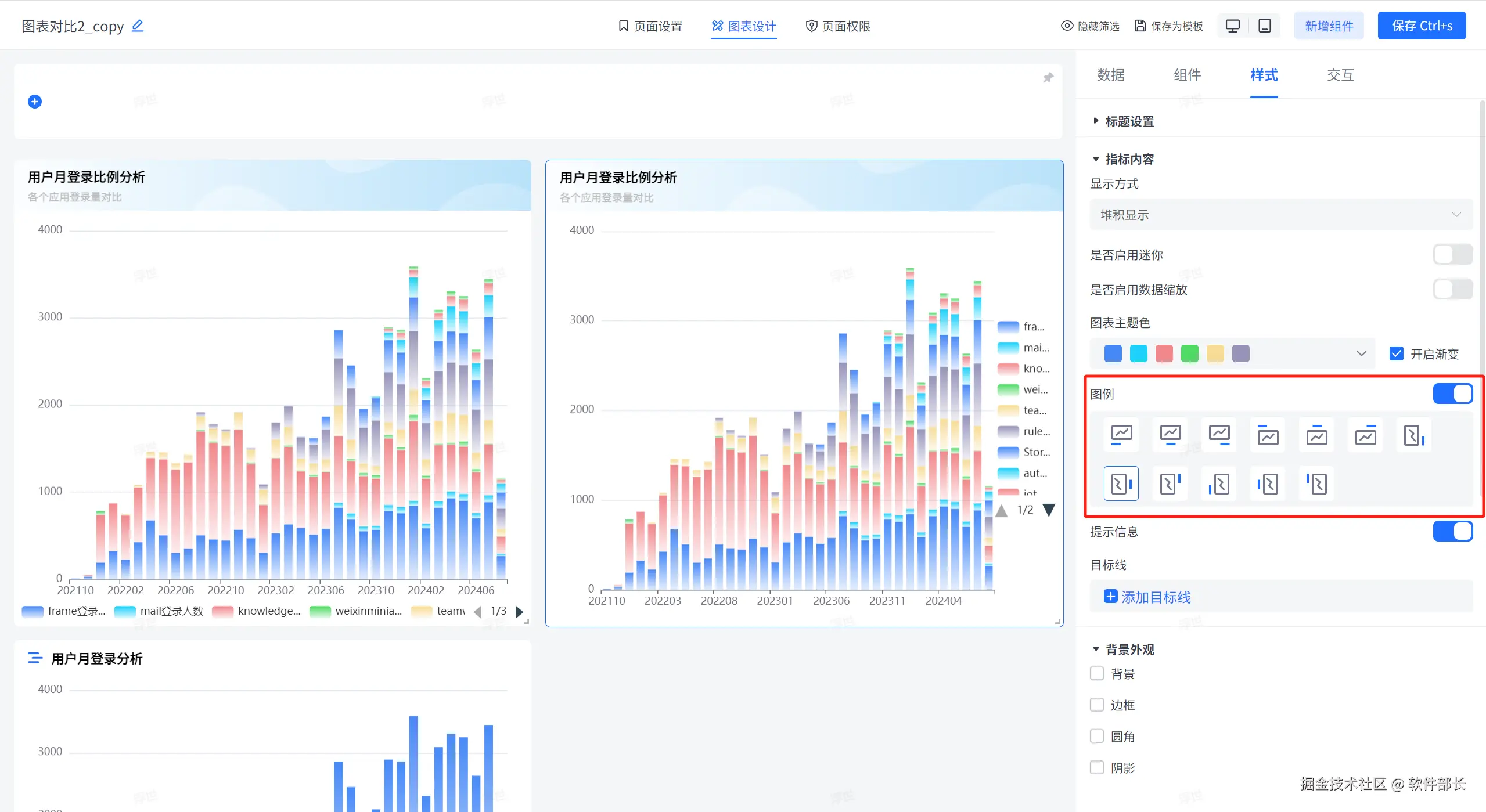Click pencil icon to rename dashboard

(x=138, y=26)
